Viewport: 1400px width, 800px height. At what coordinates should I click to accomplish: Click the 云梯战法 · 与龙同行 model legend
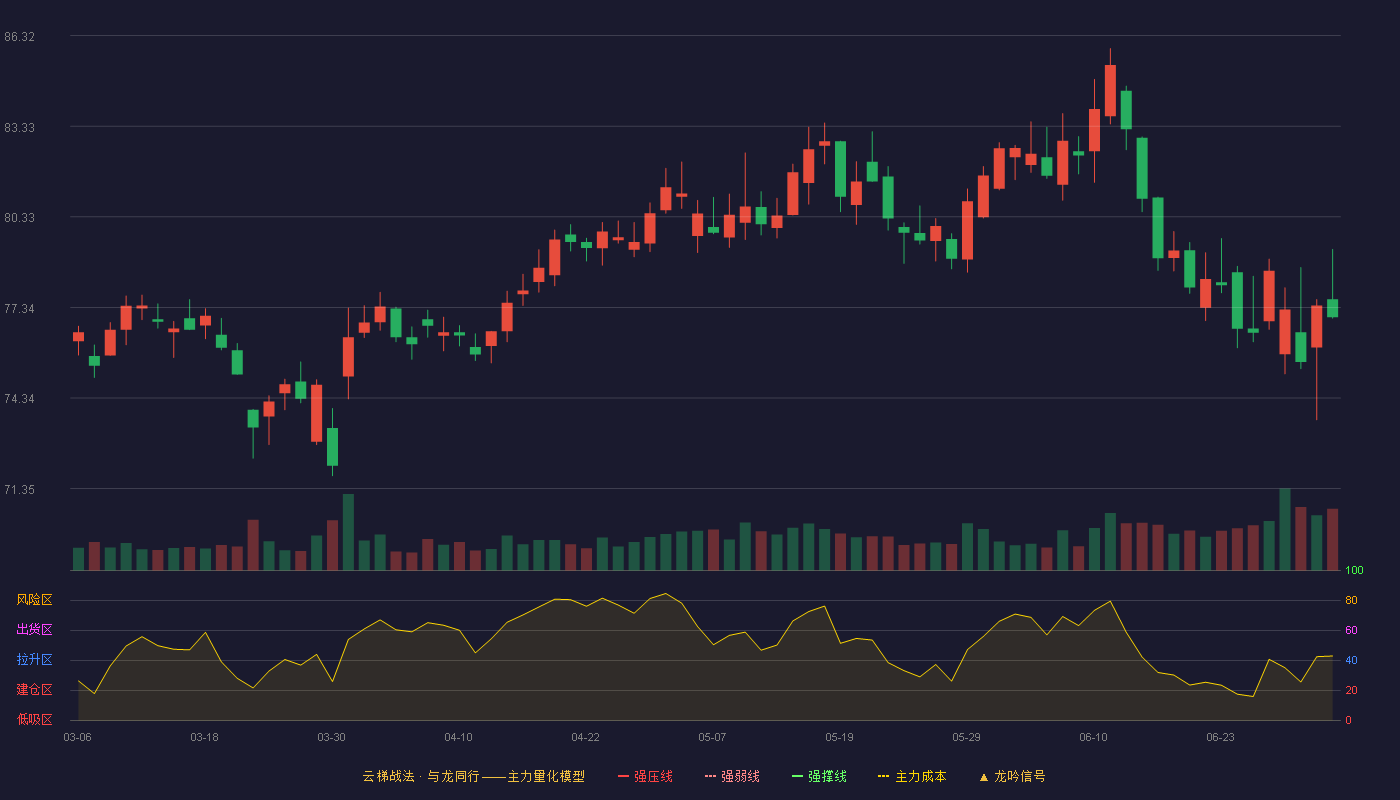click(x=473, y=776)
